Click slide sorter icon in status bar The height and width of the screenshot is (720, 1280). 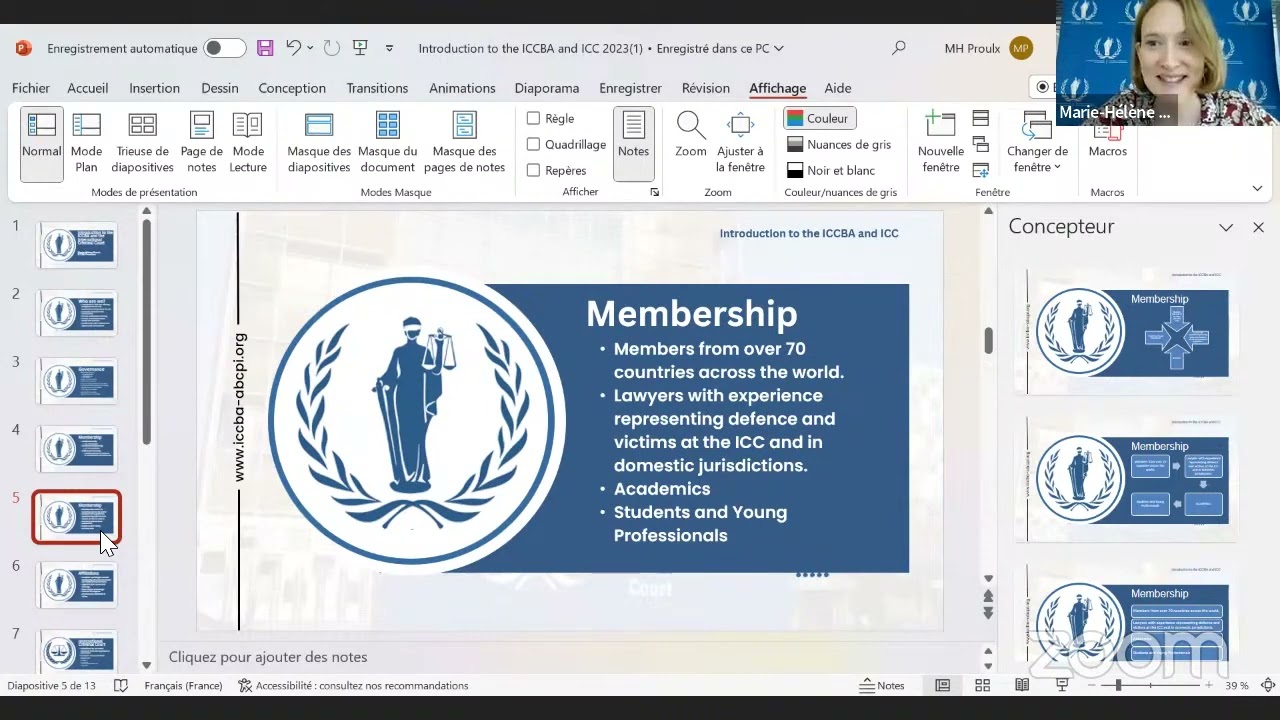pyautogui.click(x=982, y=685)
